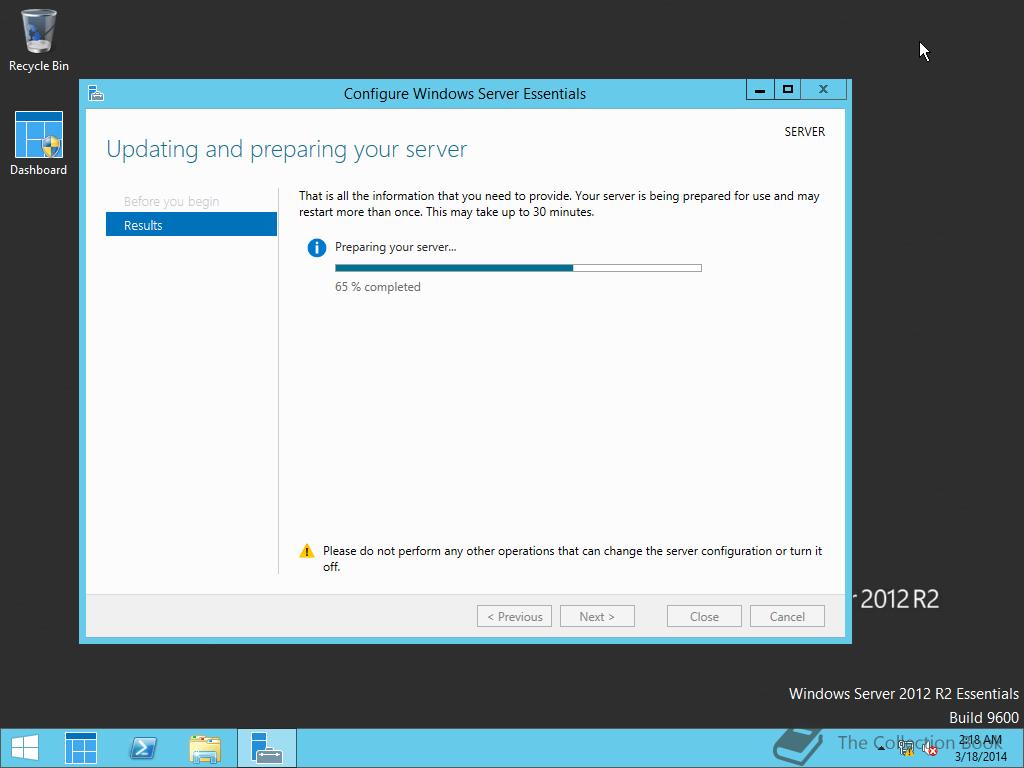
Task: Click the Next > button
Action: pos(597,616)
